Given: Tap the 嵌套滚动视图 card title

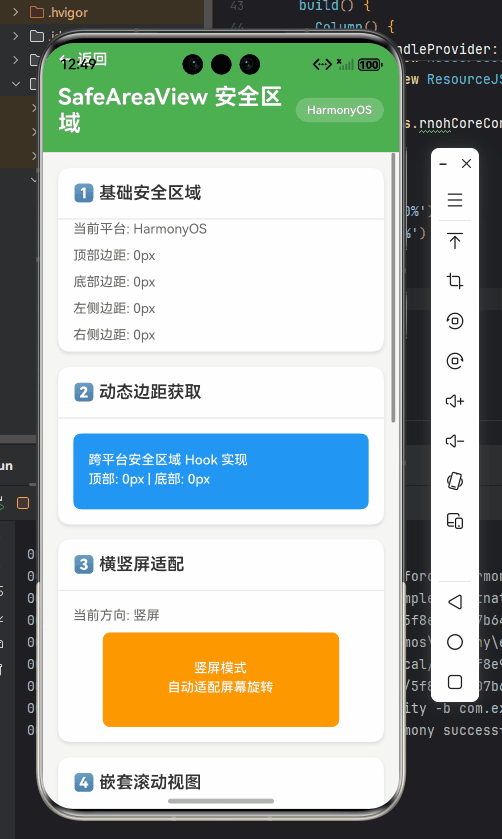Looking at the screenshot, I should (150, 782).
